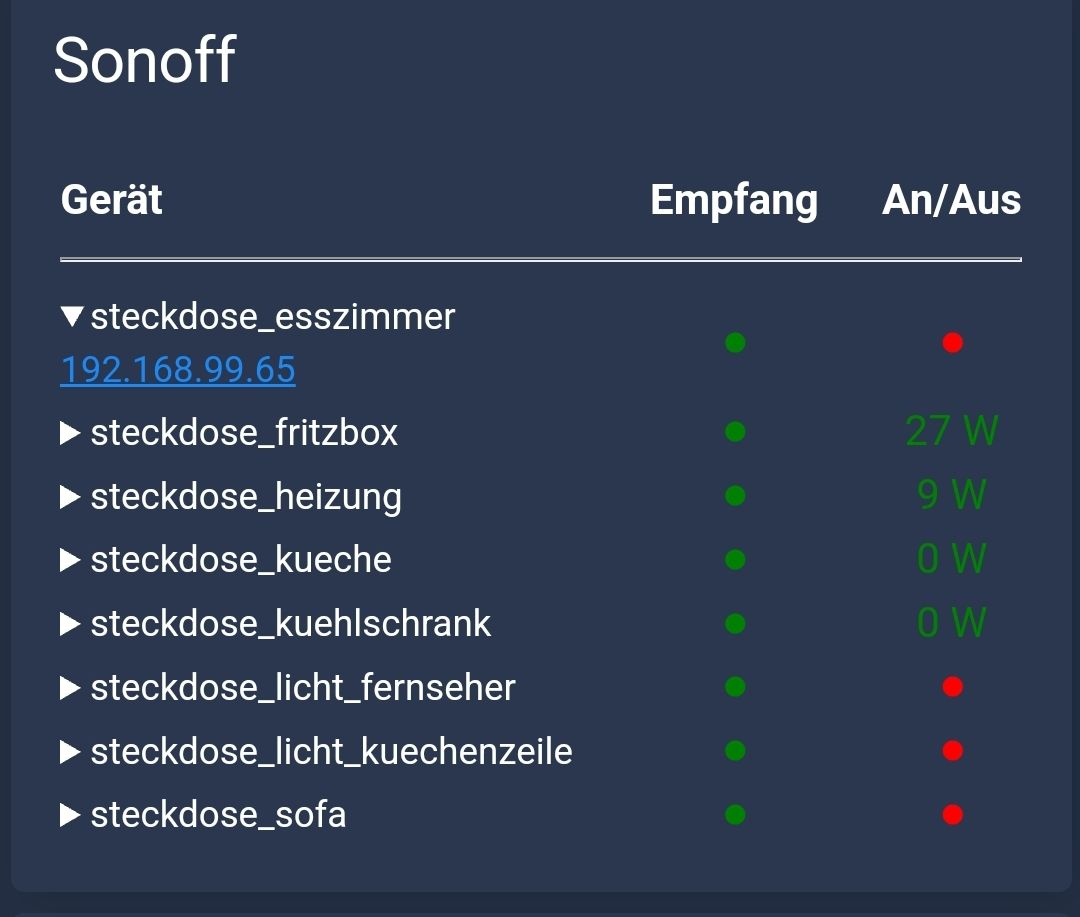The height and width of the screenshot is (917, 1080).
Task: Expand the steckdose_sofa row arrow
Action: click(70, 815)
